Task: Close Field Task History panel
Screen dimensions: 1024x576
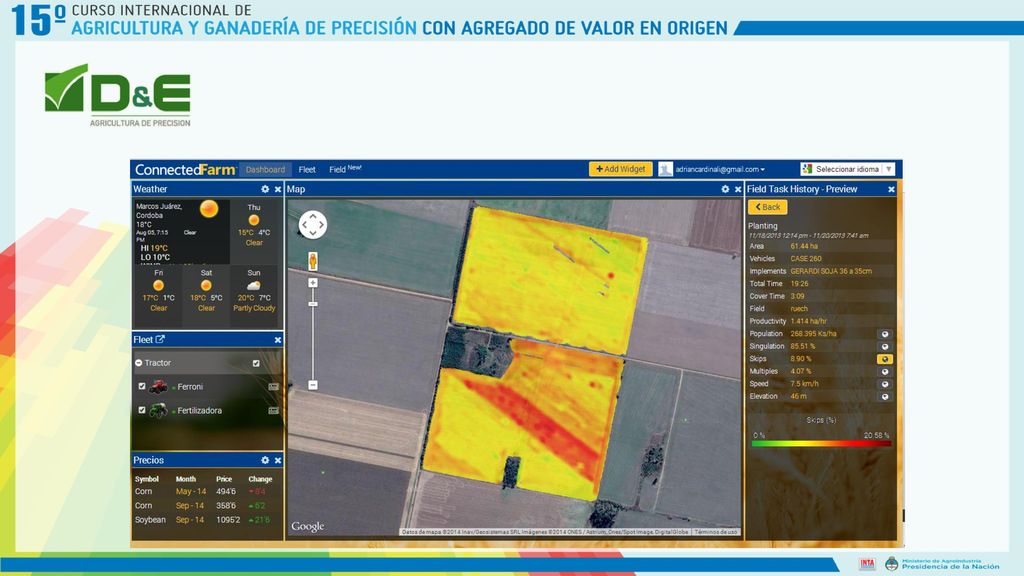Action: pyautogui.click(x=891, y=189)
